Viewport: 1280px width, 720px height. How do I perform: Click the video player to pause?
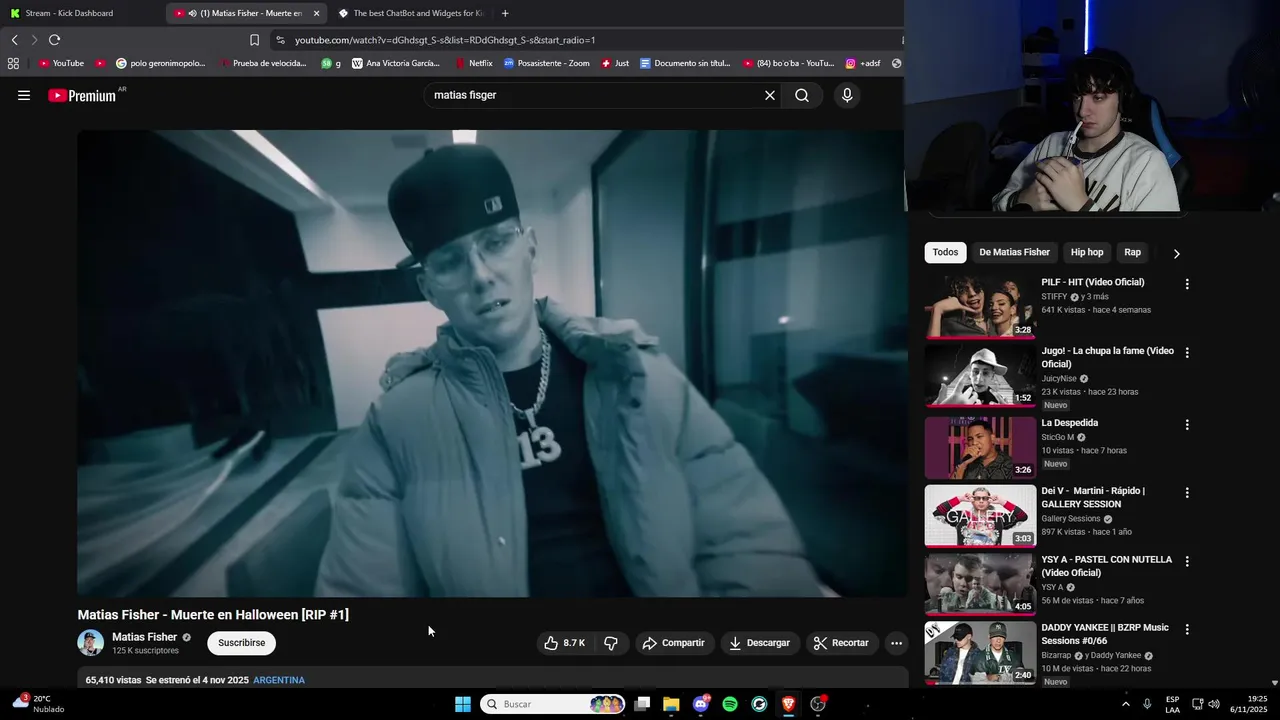pos(491,364)
